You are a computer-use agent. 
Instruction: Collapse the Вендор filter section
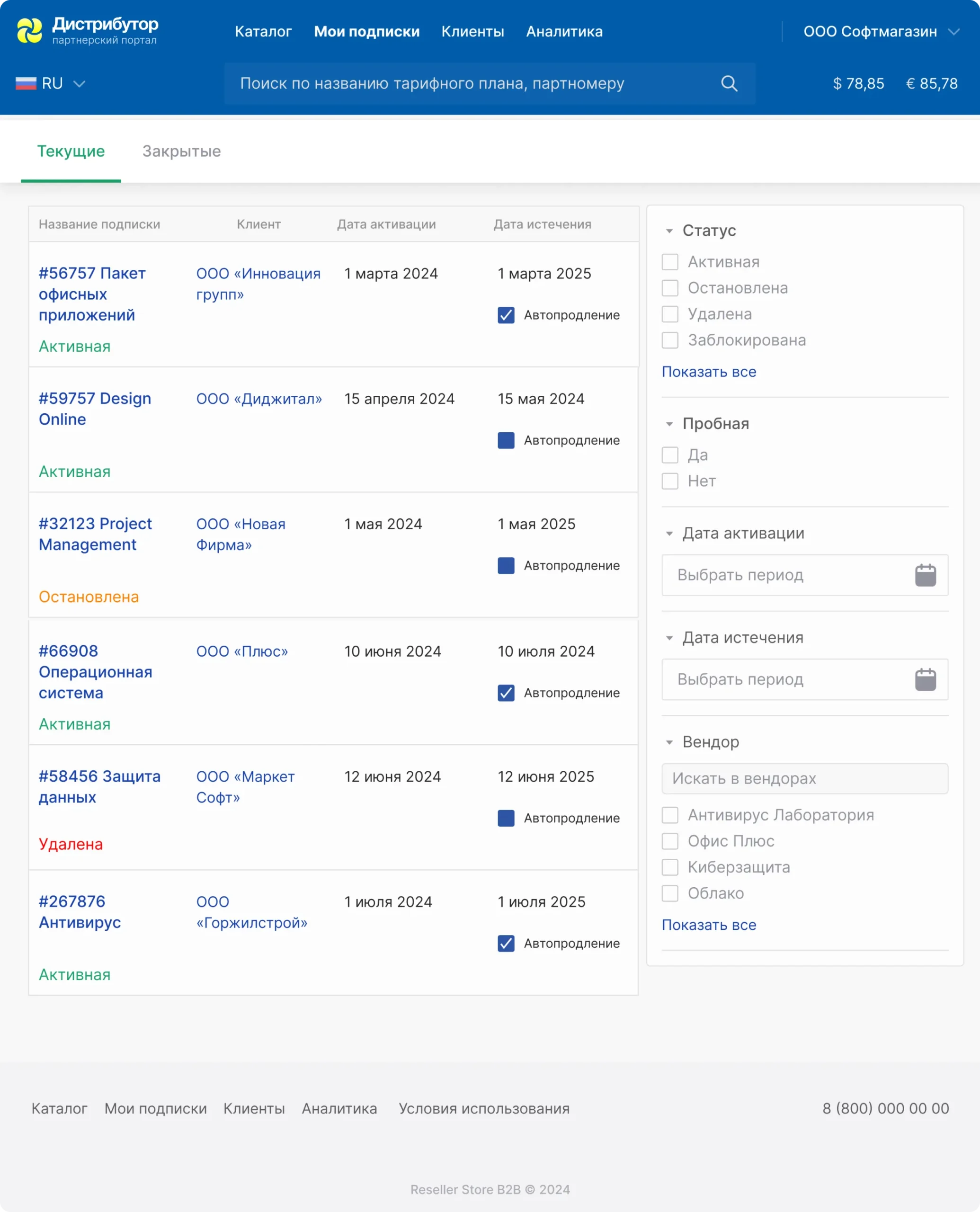(669, 742)
